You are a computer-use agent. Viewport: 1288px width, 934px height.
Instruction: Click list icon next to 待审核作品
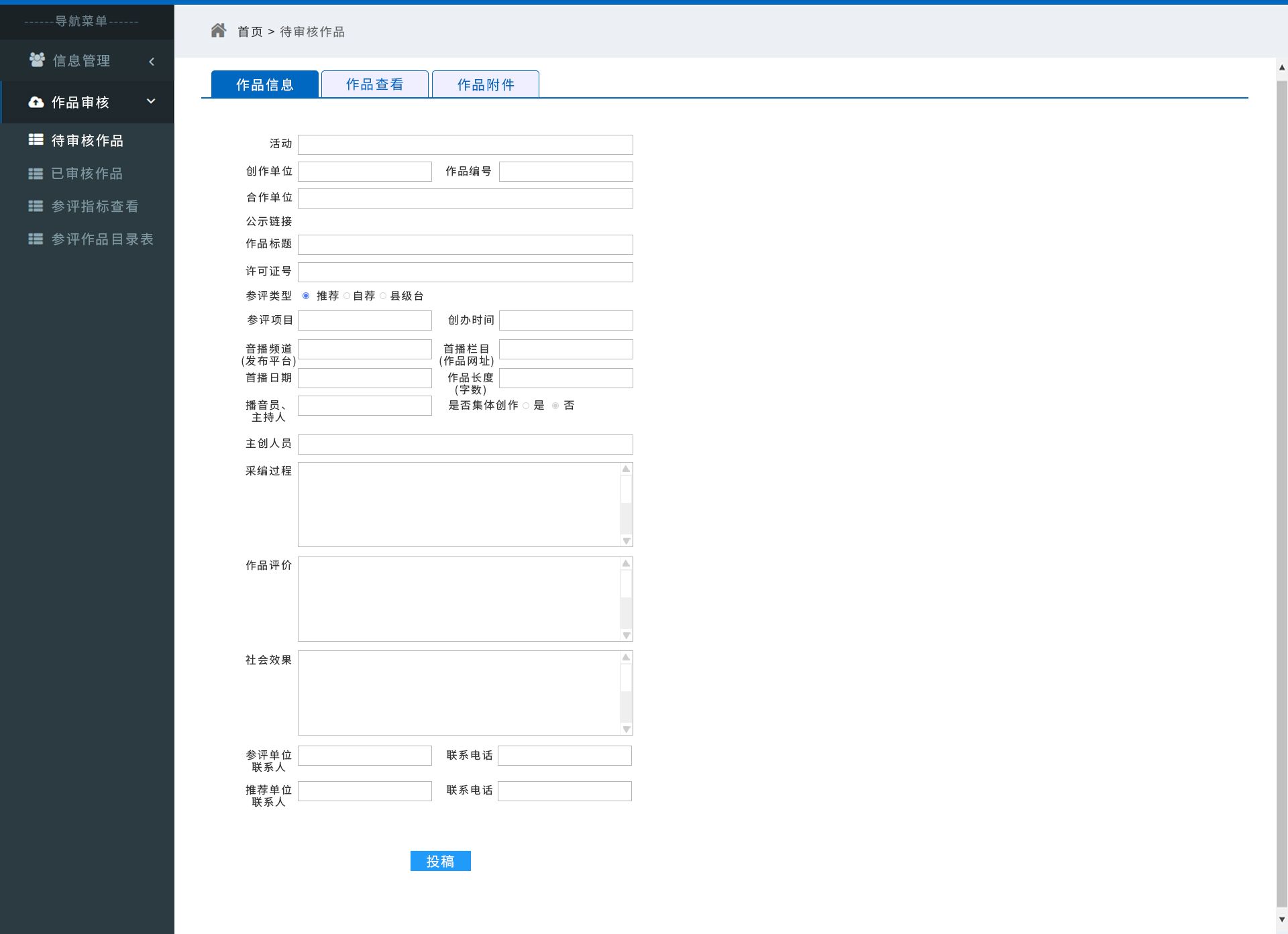pos(36,139)
